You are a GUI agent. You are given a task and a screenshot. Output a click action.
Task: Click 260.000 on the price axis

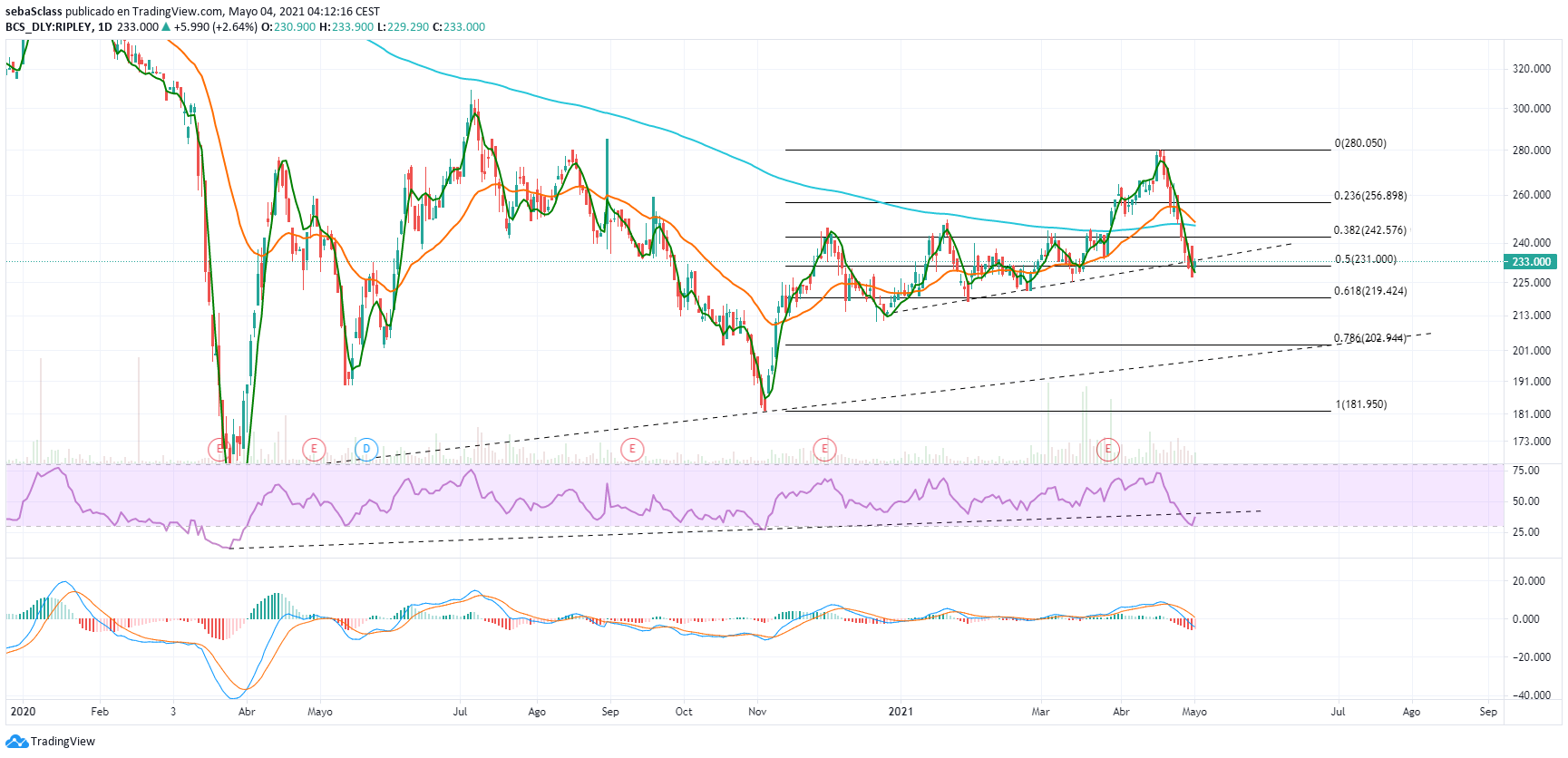pyautogui.click(x=1532, y=195)
